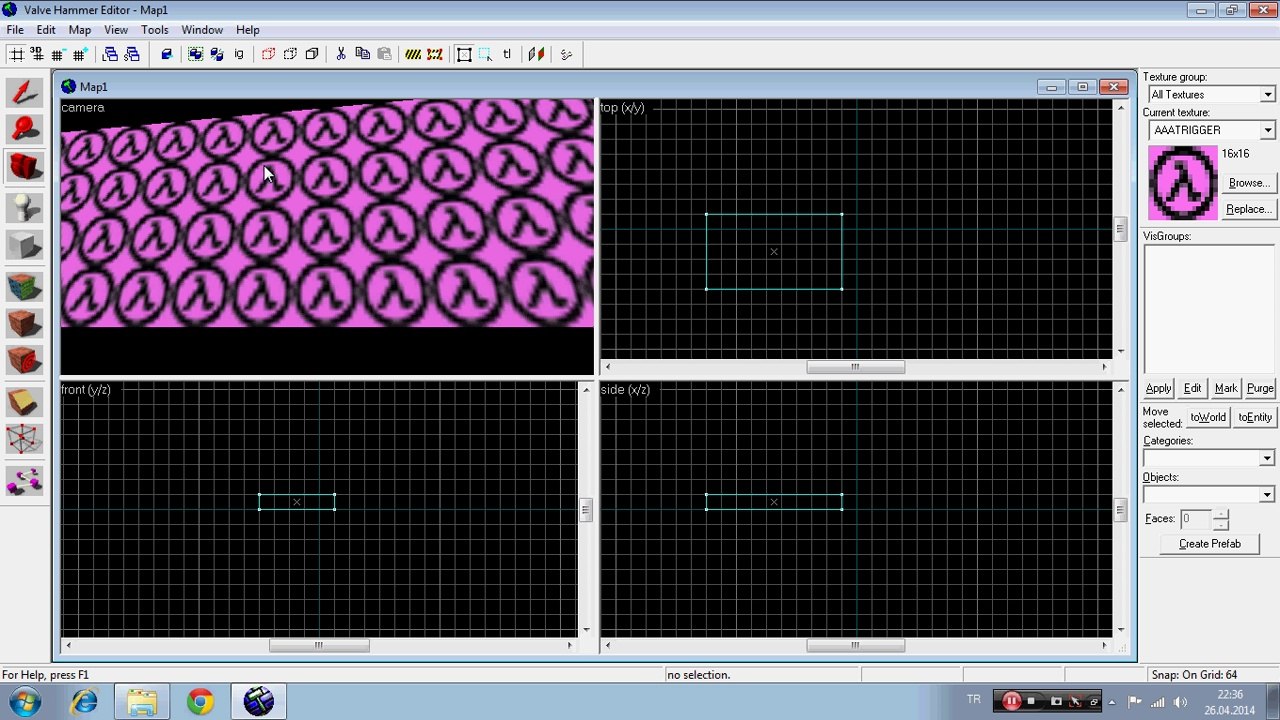
Task: Increase grid size in toolbar
Action: click(79, 54)
